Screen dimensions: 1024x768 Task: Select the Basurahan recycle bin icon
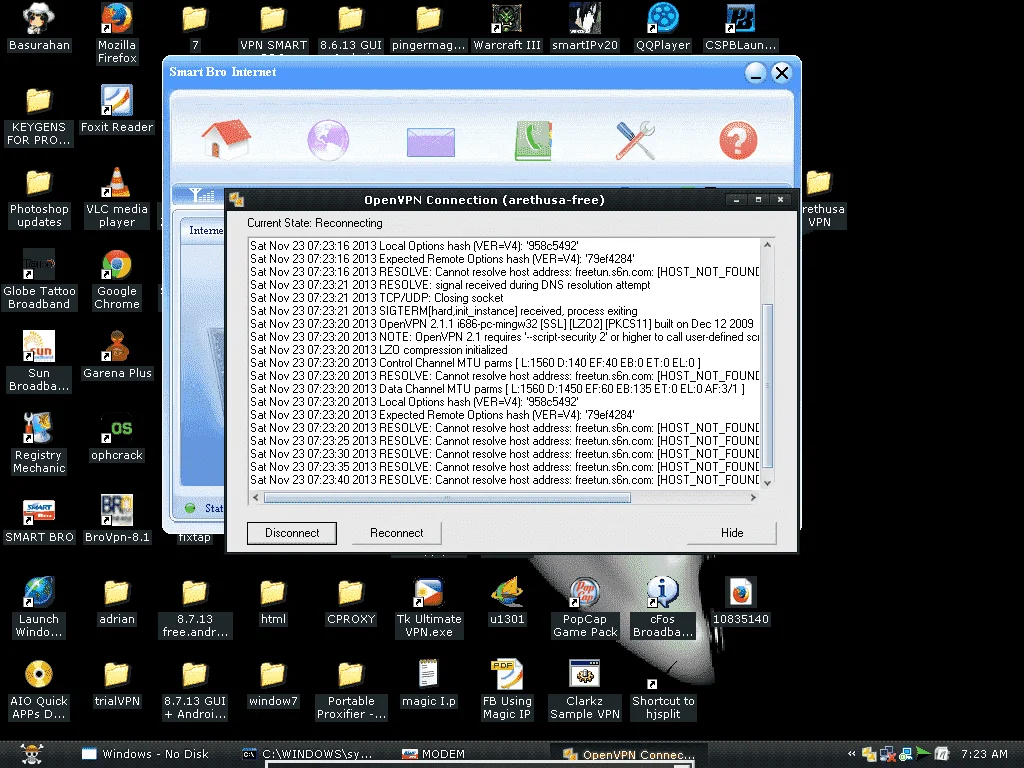[x=39, y=27]
